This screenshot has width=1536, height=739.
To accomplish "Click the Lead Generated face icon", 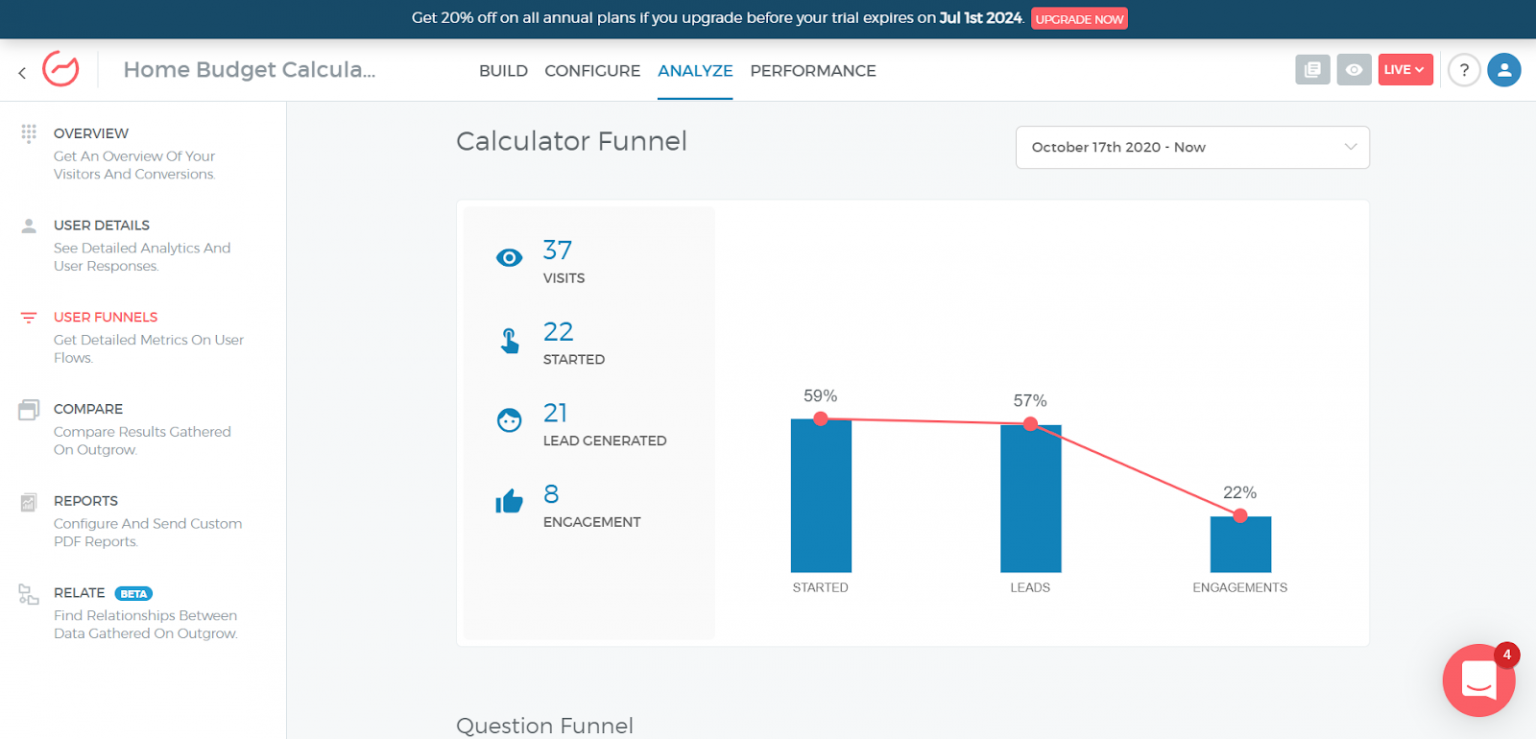I will (509, 421).
